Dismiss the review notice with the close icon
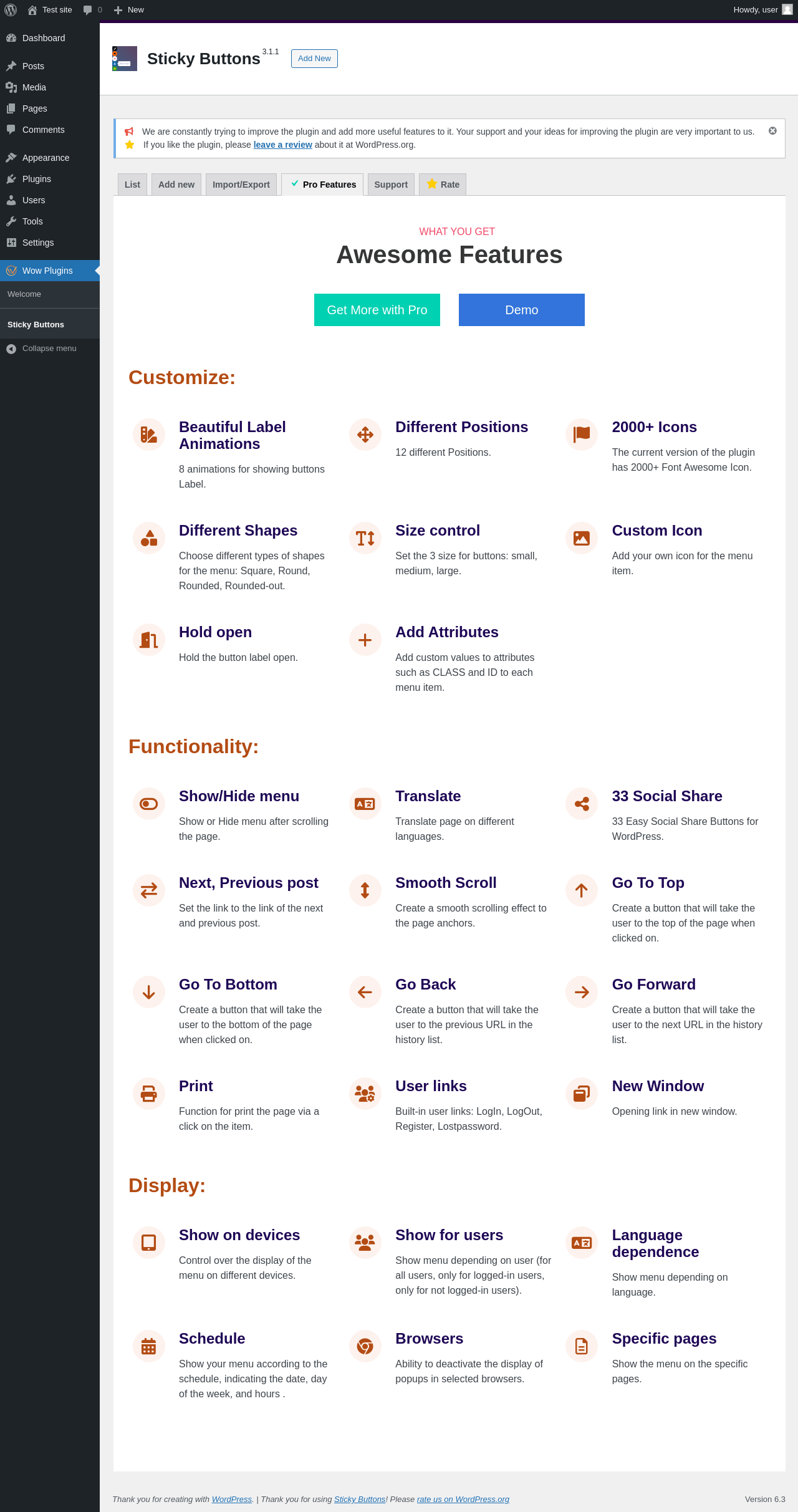Viewport: 798px width, 1512px height. (772, 131)
